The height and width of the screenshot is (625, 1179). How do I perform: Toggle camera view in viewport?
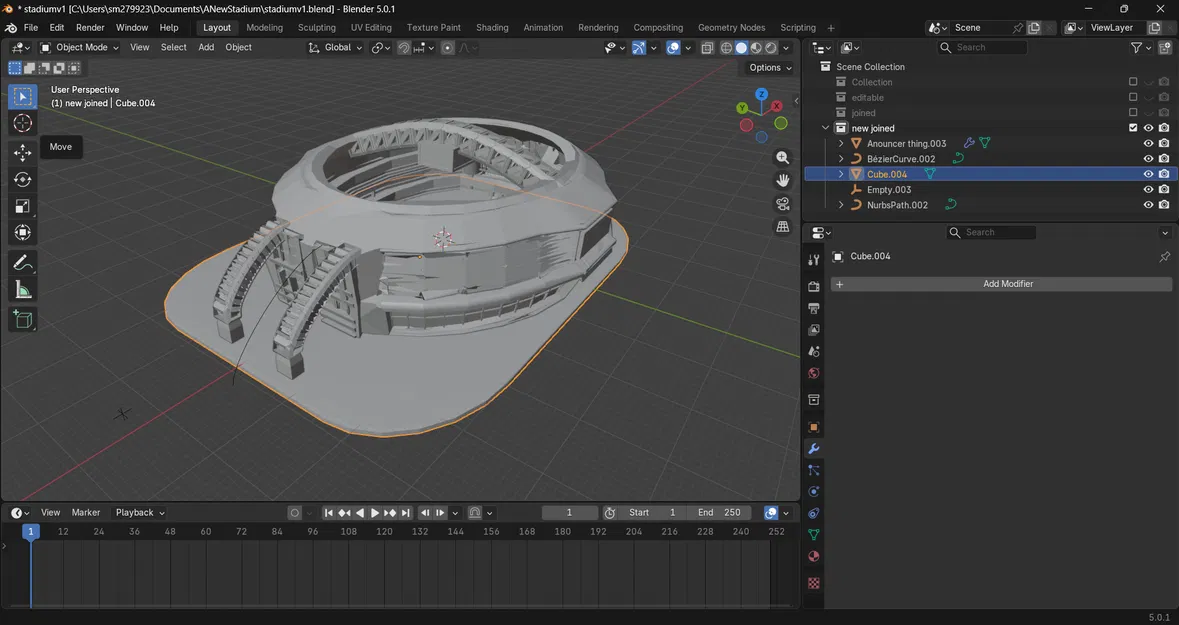tap(783, 203)
